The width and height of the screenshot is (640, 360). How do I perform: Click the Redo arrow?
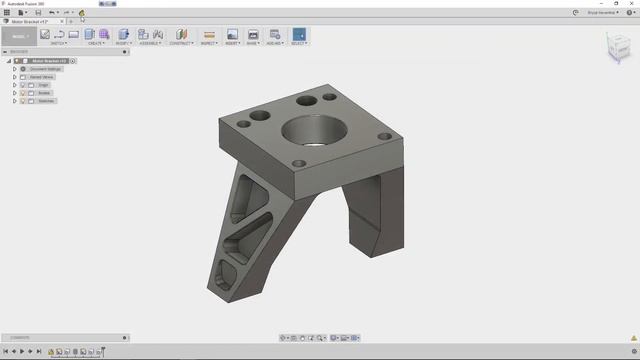click(66, 13)
